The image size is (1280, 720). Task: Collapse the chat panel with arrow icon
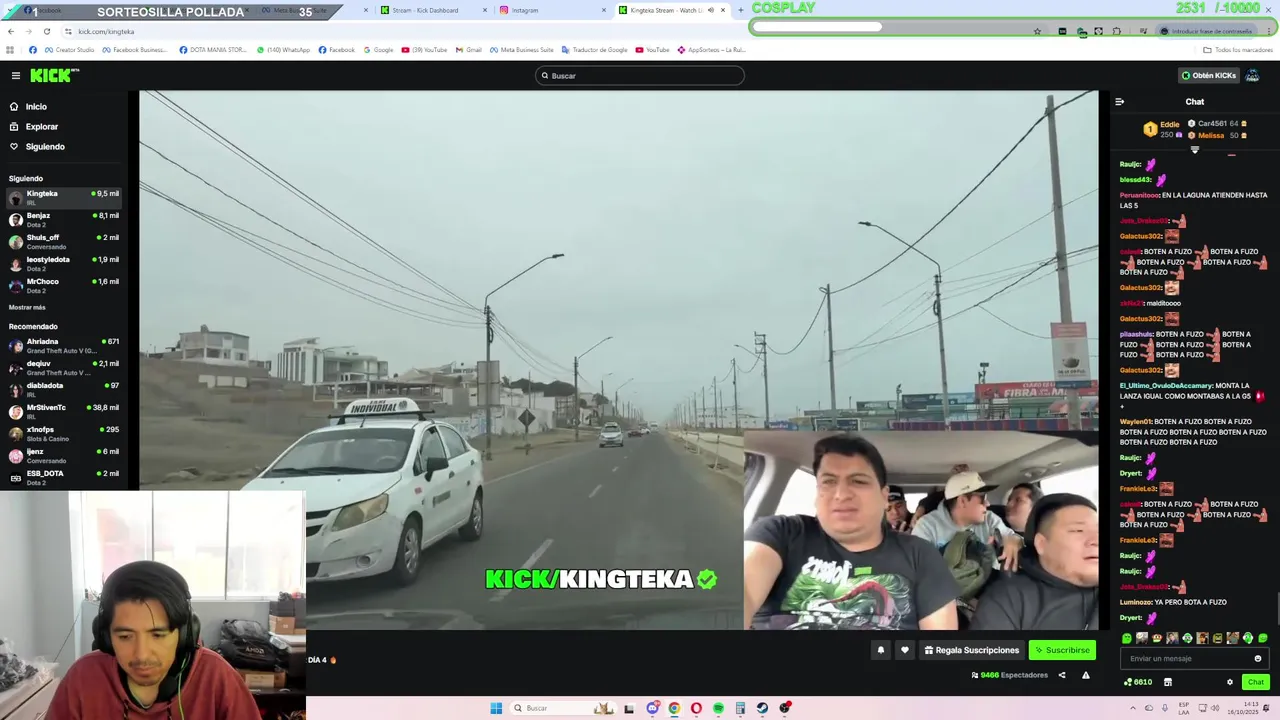[1119, 101]
